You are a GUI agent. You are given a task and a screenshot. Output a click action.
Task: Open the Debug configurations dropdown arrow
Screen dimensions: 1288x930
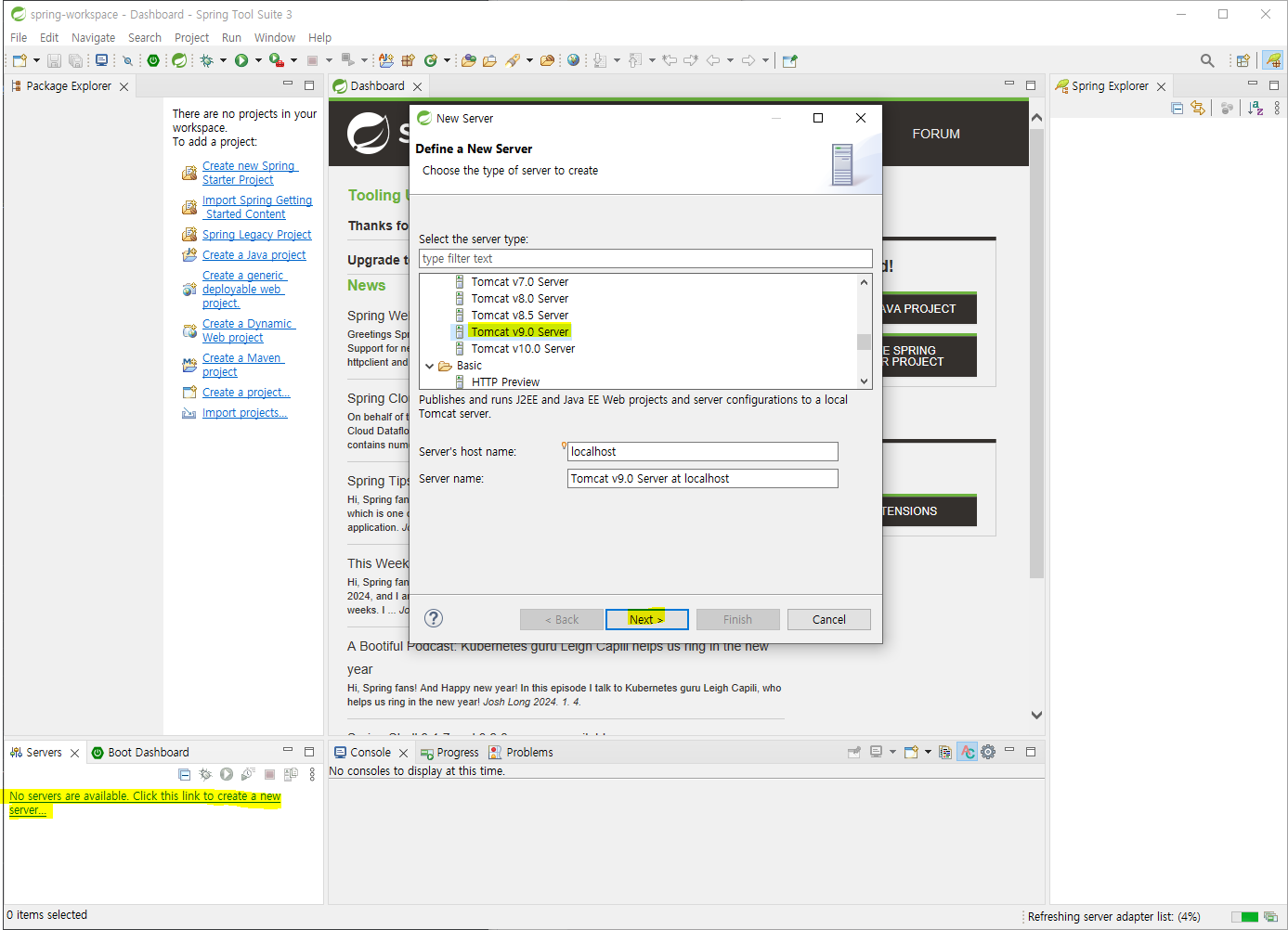pos(223,60)
